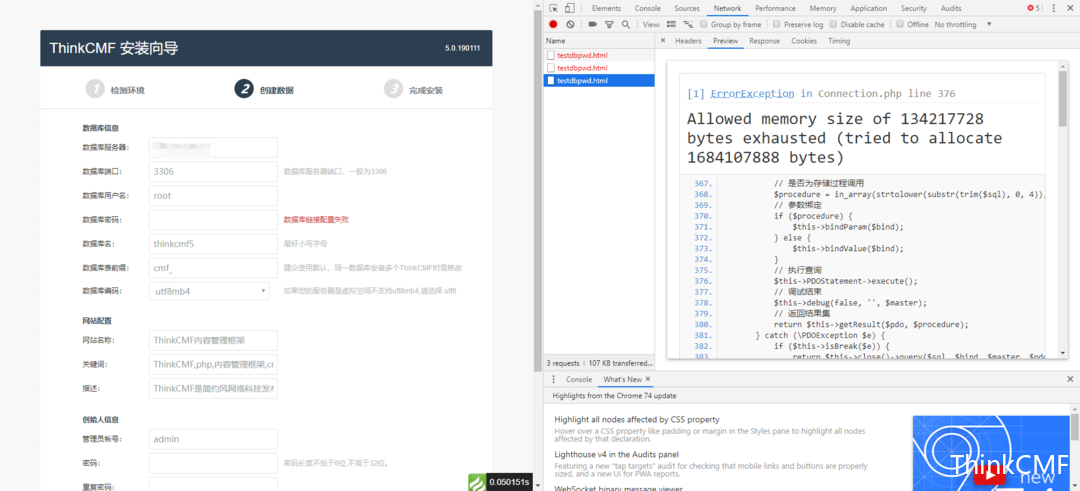Viewport: 1080px width, 491px height.
Task: Open the DevTools three-dot customize menu
Action: [1054, 8]
